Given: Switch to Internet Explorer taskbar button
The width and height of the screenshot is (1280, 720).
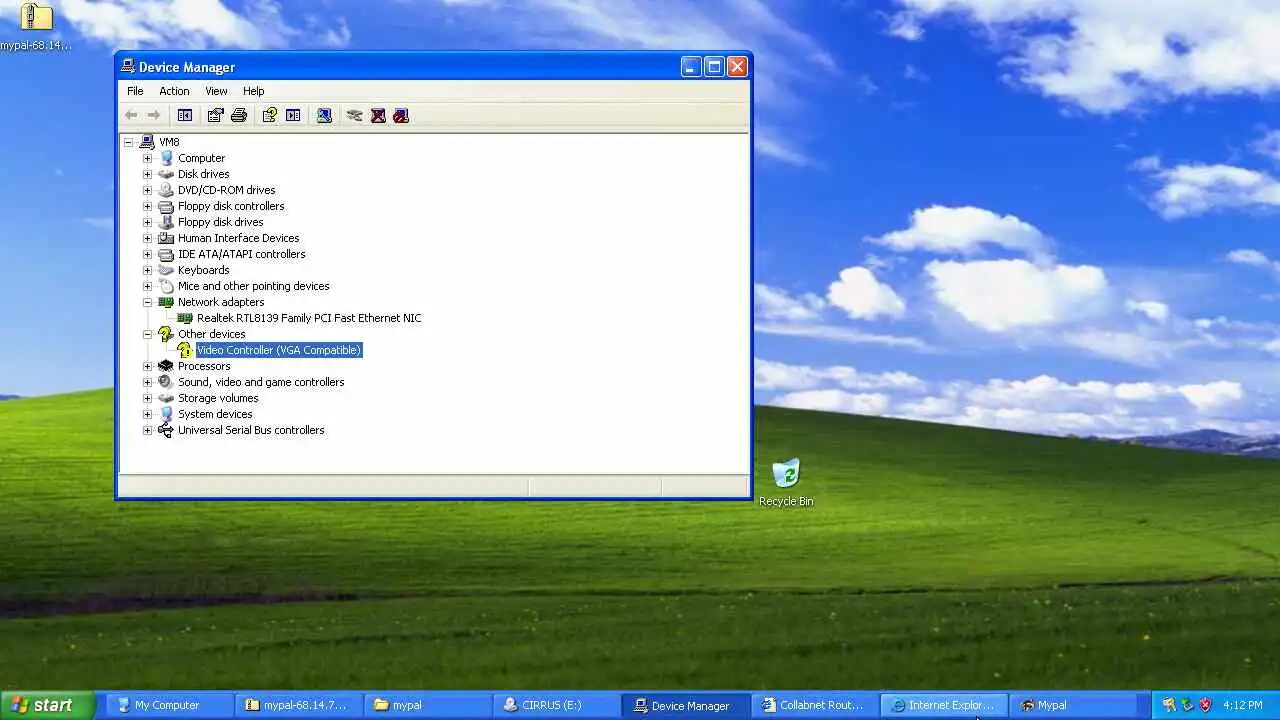Looking at the screenshot, I should (944, 705).
